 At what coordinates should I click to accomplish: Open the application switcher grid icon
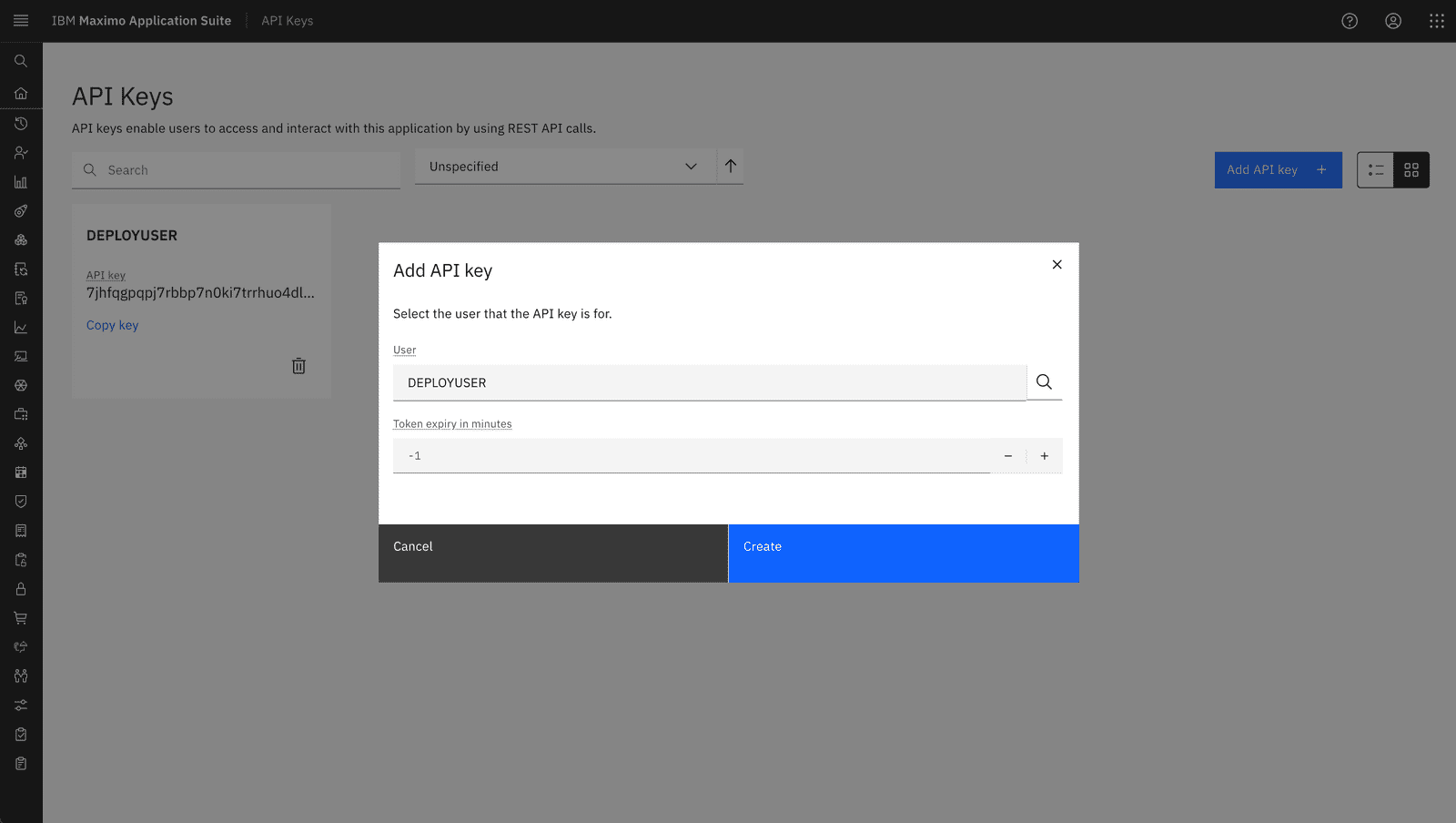pyautogui.click(x=1436, y=21)
